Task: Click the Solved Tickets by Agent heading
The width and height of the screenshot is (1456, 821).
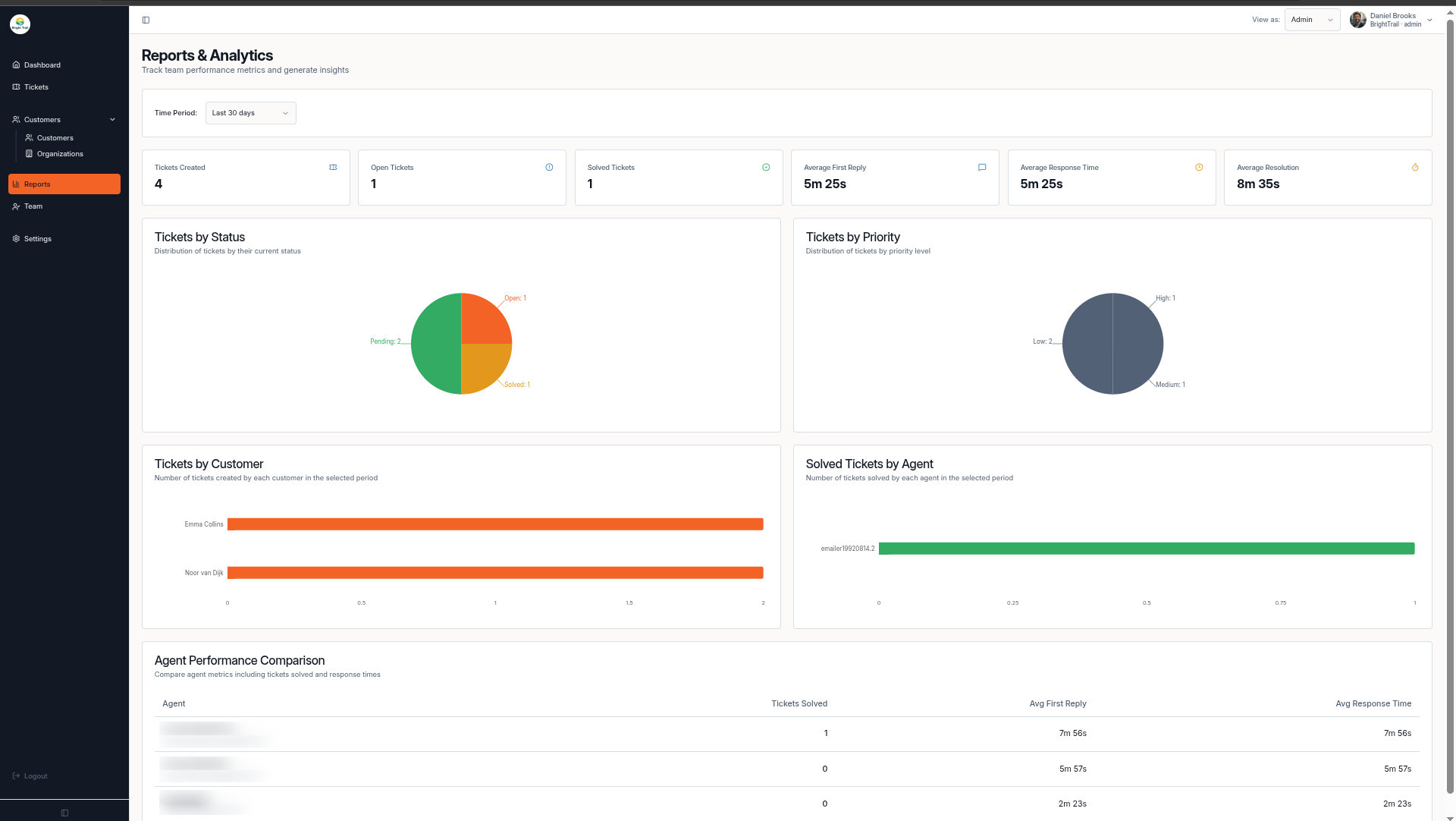Action: 869,464
